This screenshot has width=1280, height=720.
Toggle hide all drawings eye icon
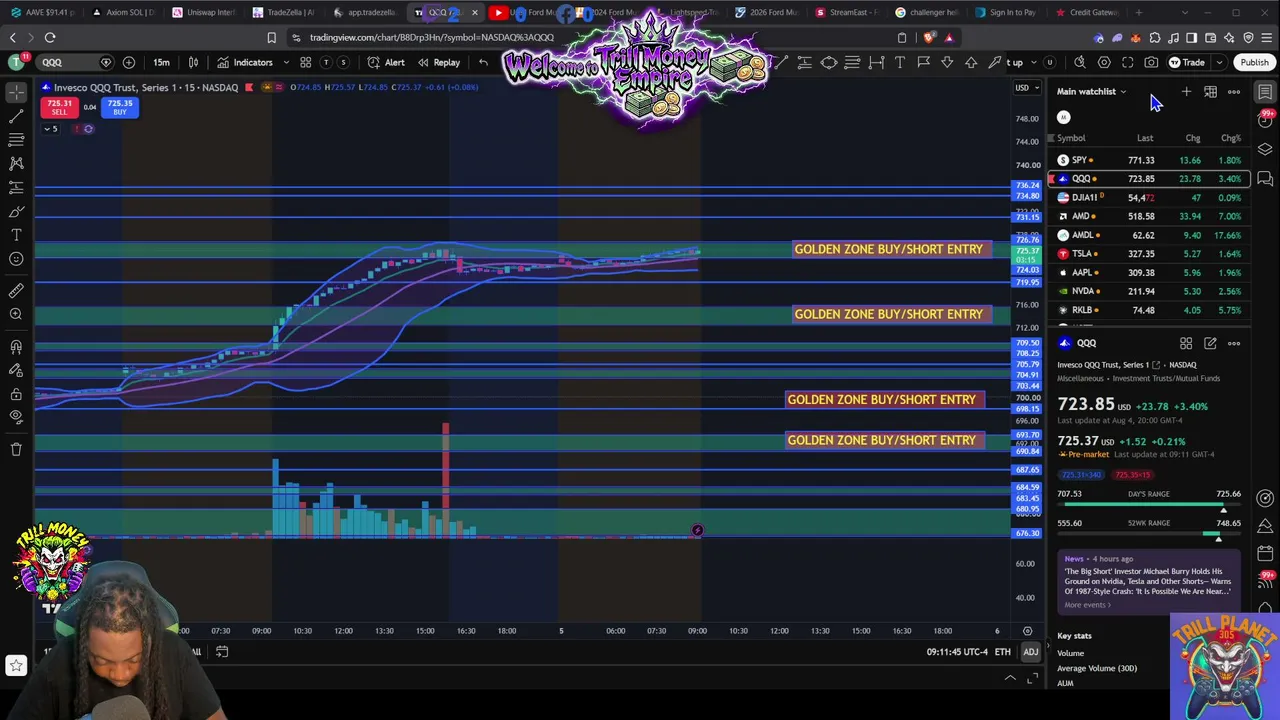[x=16, y=417]
